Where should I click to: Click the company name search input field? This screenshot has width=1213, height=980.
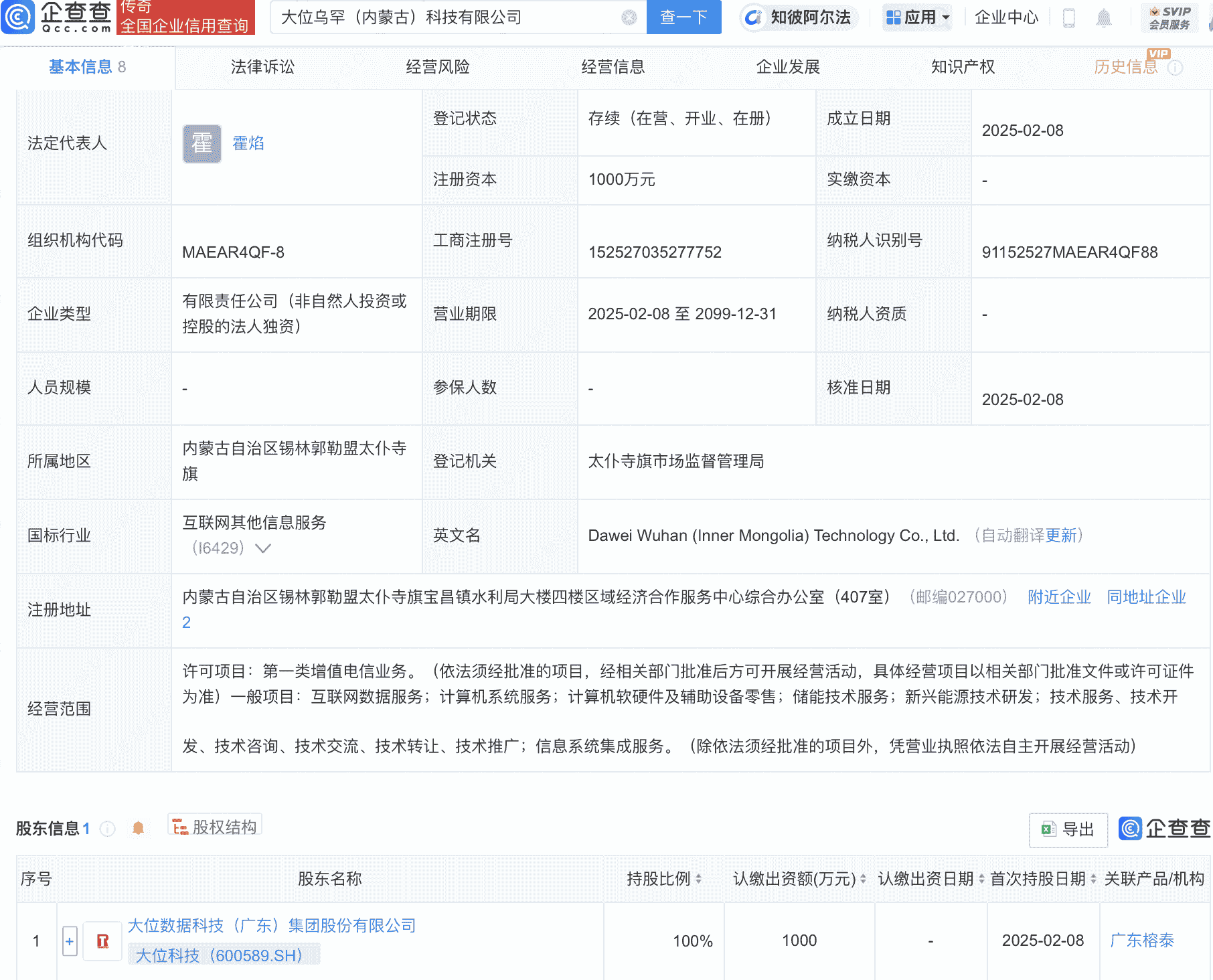(x=455, y=17)
